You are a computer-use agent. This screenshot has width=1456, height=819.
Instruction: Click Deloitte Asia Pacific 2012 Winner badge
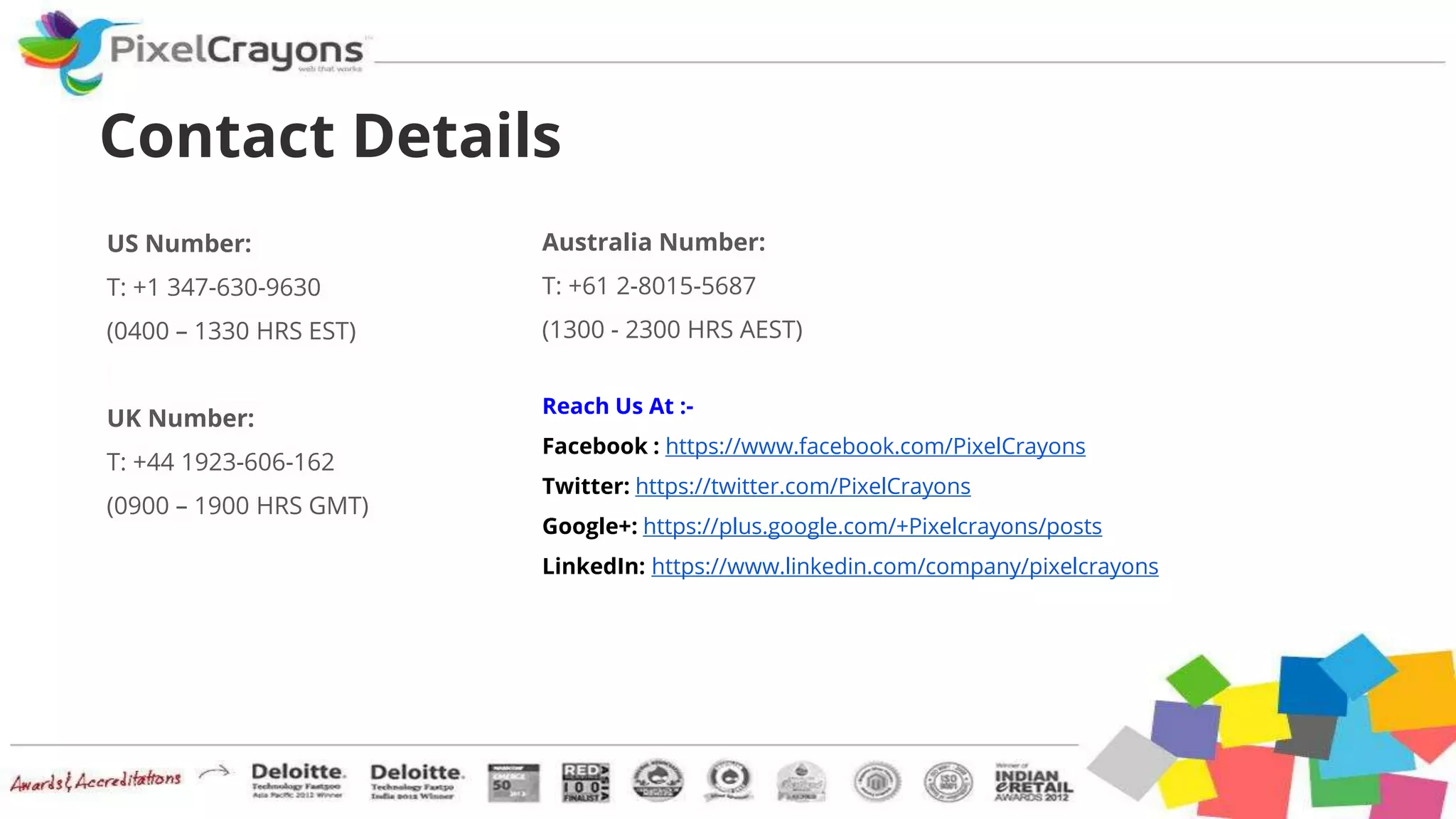point(298,781)
